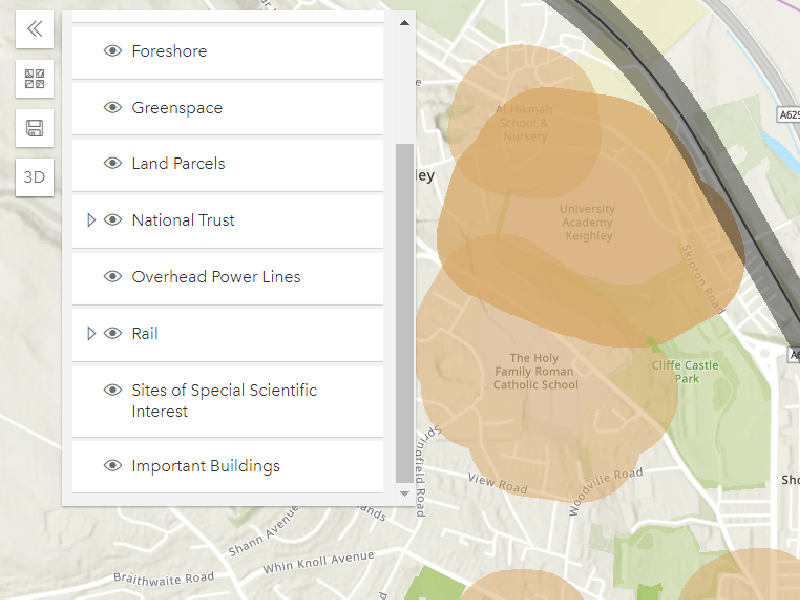The image size is (800, 600).
Task: Switch to 3D view
Action: tap(35, 178)
